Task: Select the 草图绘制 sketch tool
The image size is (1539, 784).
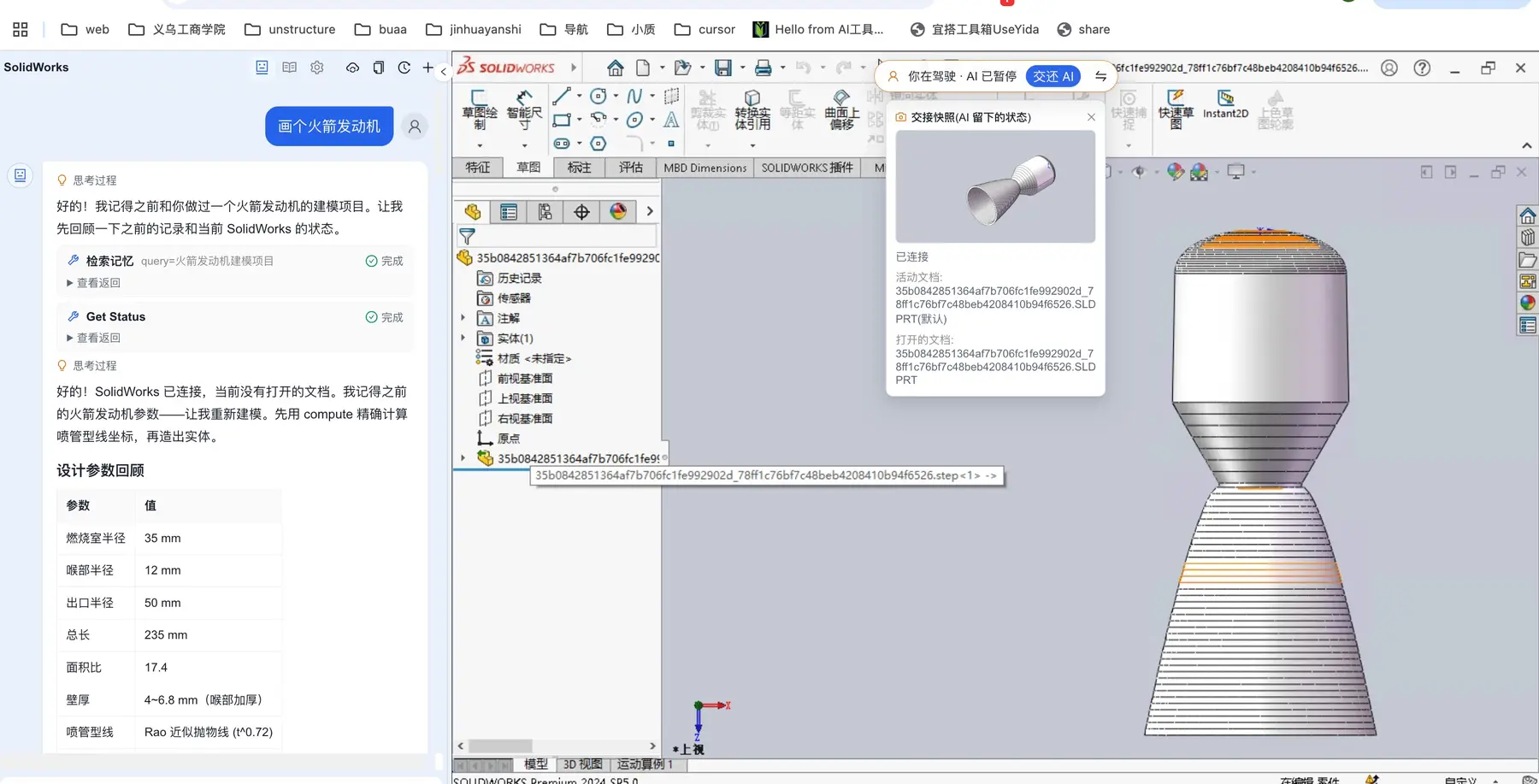Action: 479,109
